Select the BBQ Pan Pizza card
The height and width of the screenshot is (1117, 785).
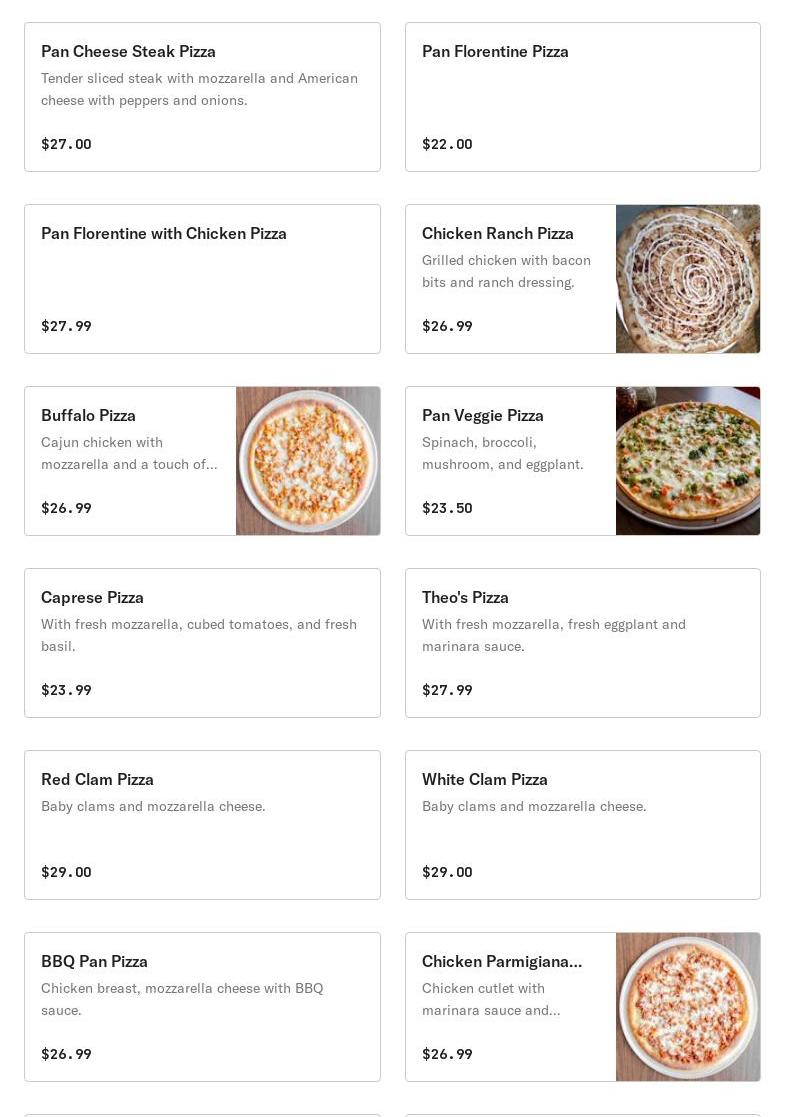click(202, 1007)
